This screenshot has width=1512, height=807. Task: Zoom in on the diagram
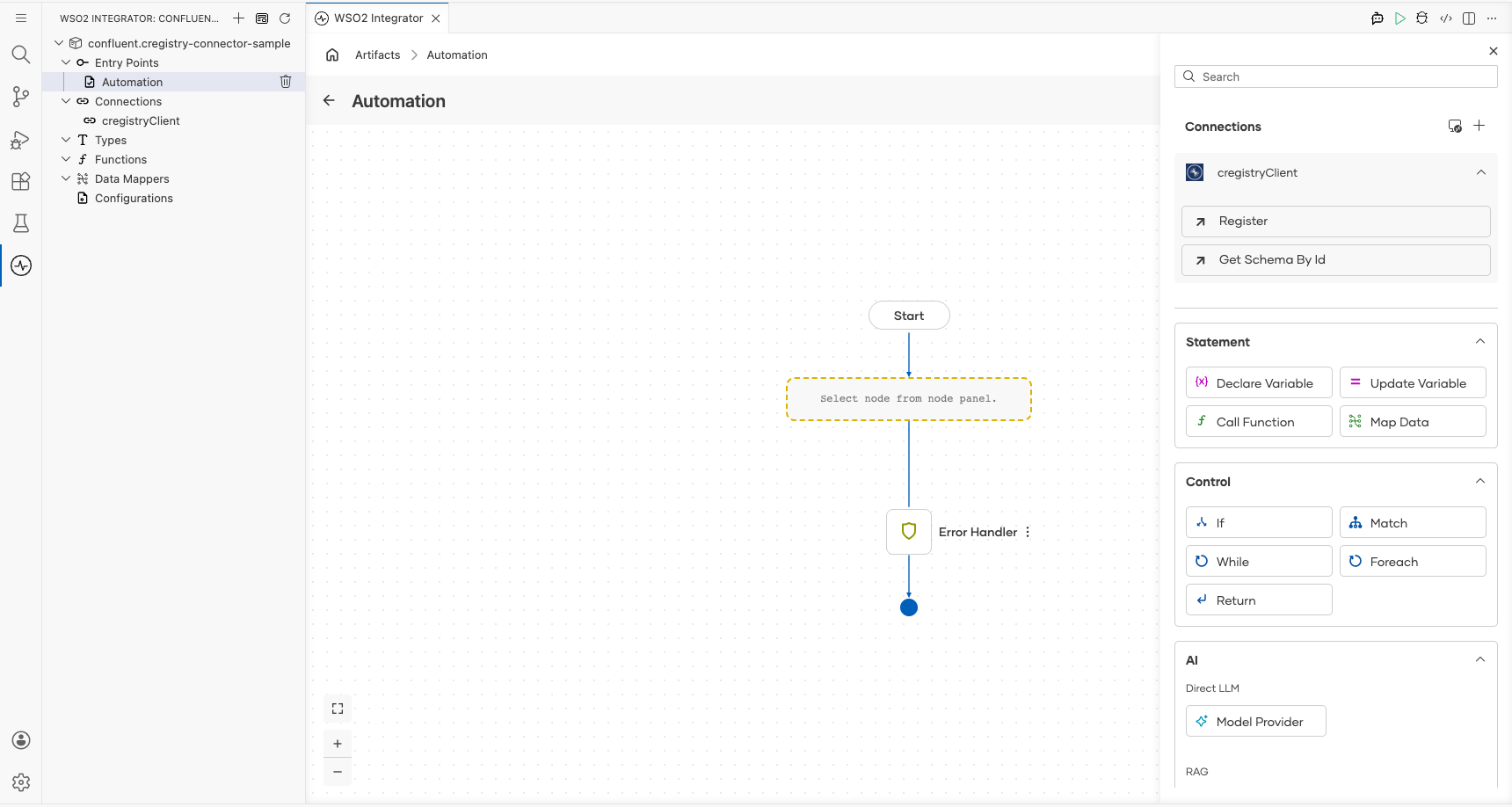pyautogui.click(x=338, y=744)
